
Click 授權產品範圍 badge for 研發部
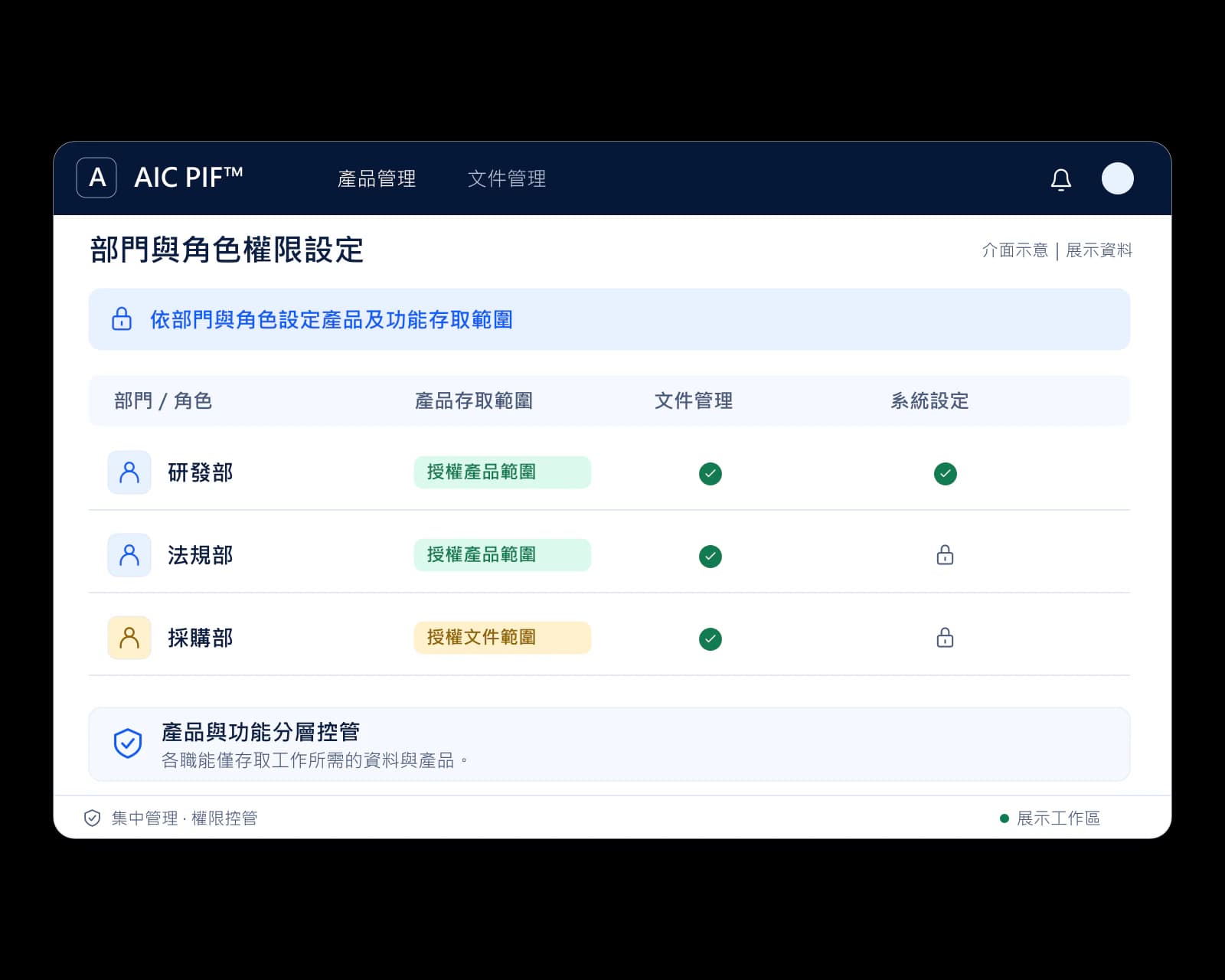pos(502,472)
